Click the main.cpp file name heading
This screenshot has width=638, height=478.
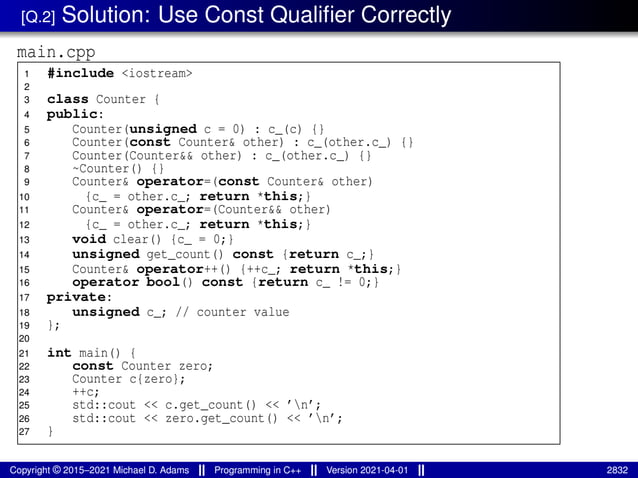tap(56, 52)
